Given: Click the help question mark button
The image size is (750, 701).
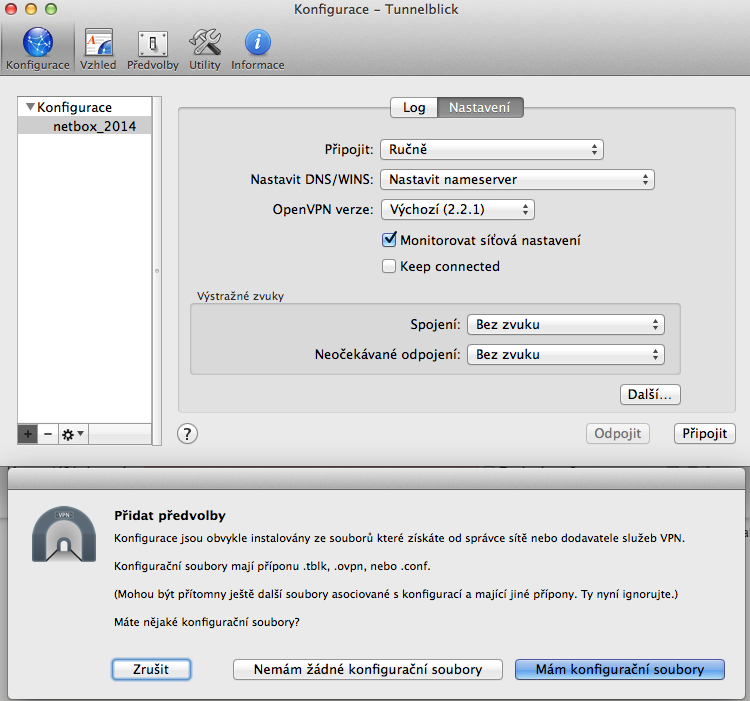Looking at the screenshot, I should pos(187,433).
